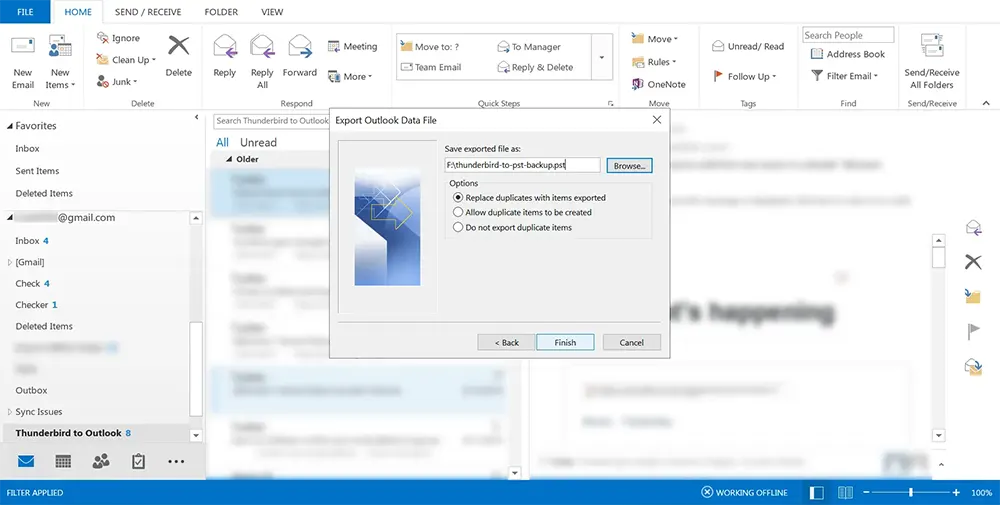Click the Ignore conversation icon
Screen dimensions: 1000x505
click(x=102, y=38)
